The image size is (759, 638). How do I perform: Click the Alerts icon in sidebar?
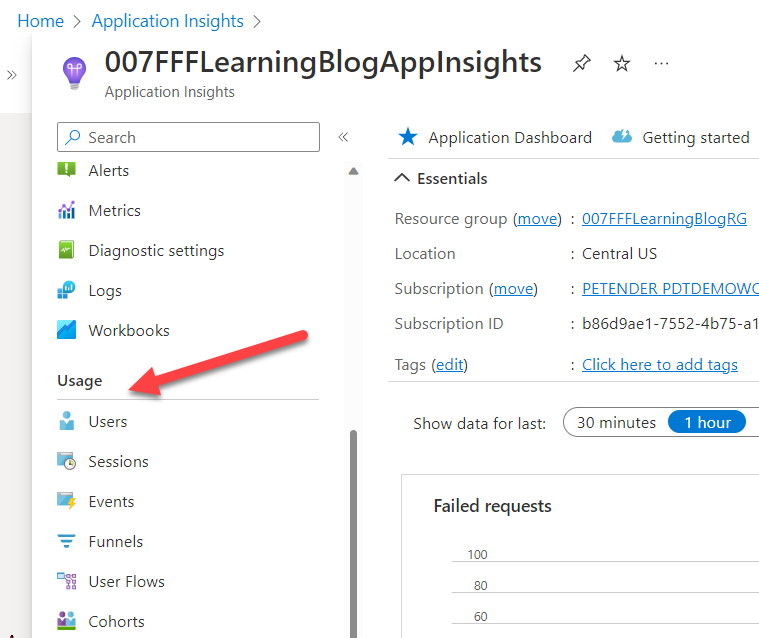pos(67,170)
